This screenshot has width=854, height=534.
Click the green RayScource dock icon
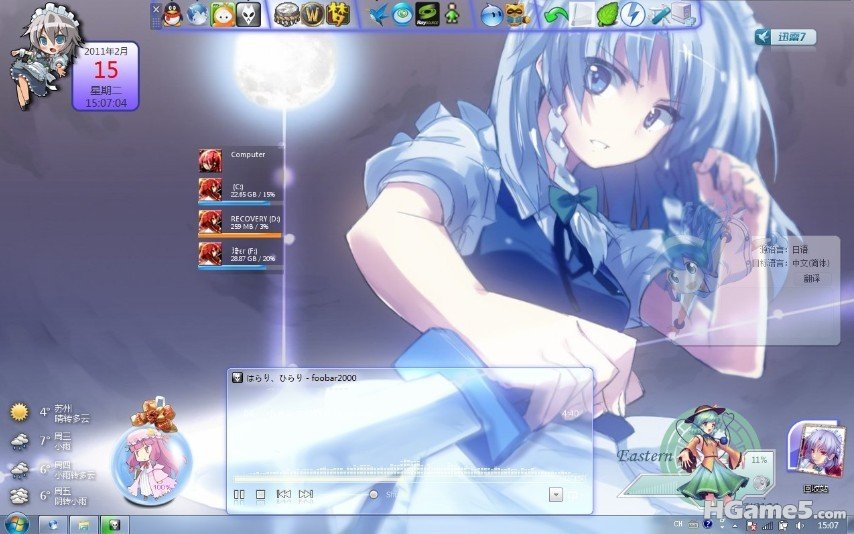(x=427, y=14)
